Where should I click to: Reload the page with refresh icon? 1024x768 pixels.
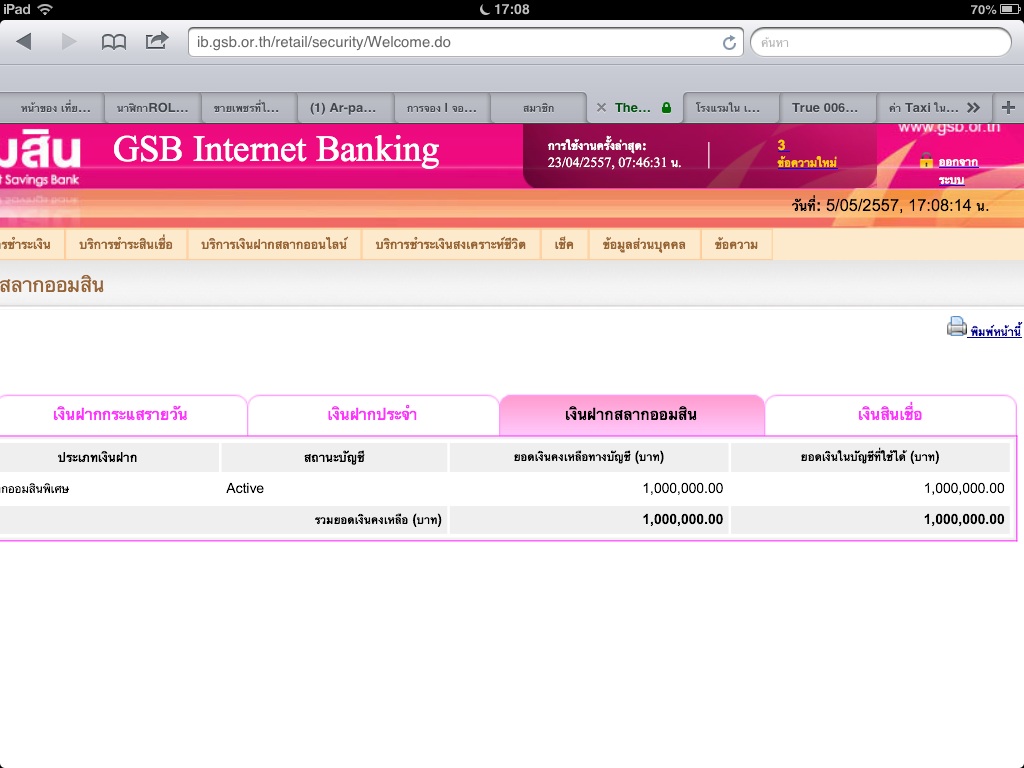[729, 42]
